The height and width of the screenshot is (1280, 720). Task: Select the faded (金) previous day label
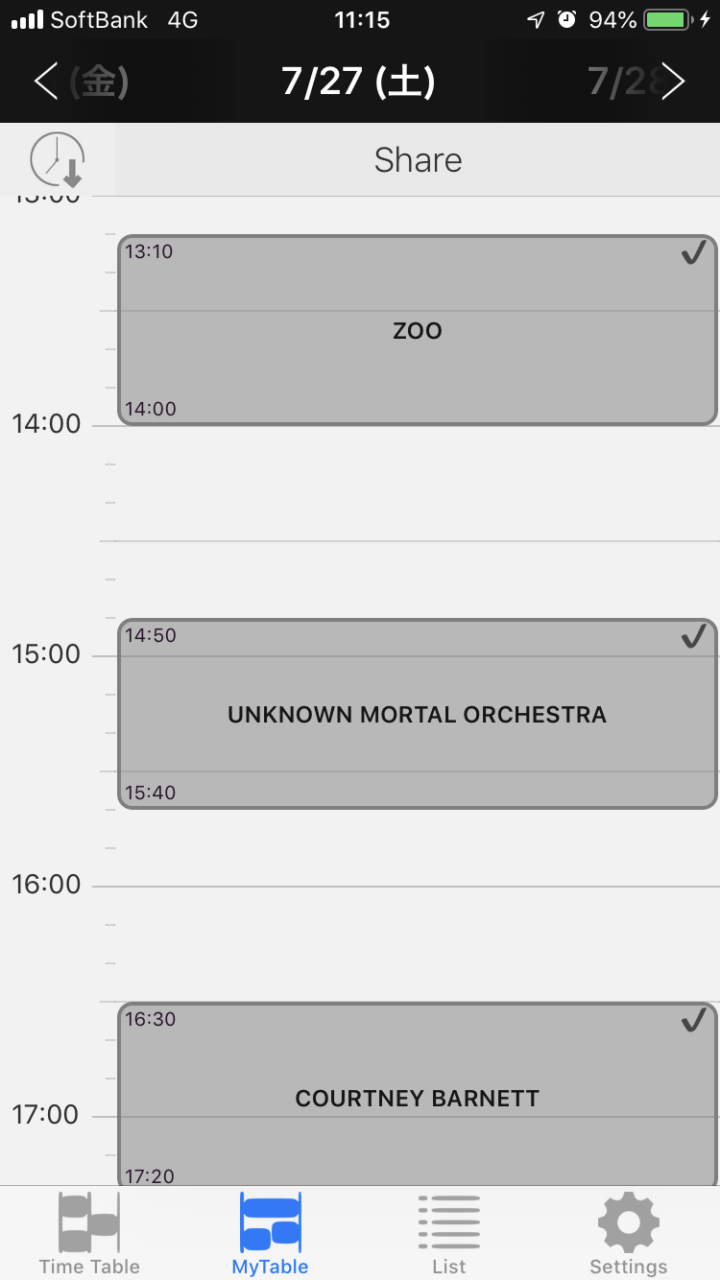(98, 82)
